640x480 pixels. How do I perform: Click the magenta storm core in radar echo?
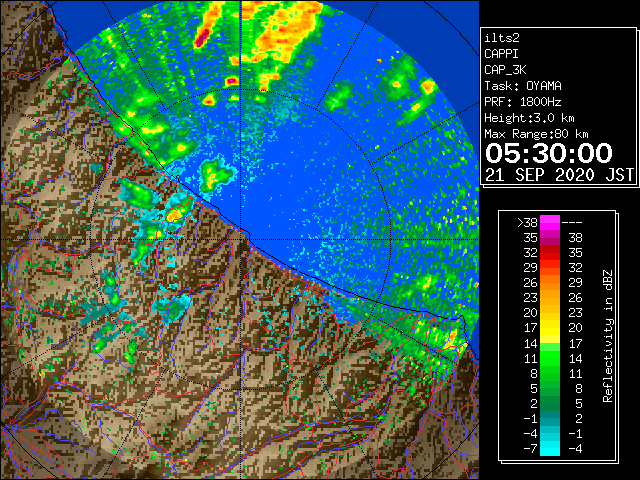202,37
